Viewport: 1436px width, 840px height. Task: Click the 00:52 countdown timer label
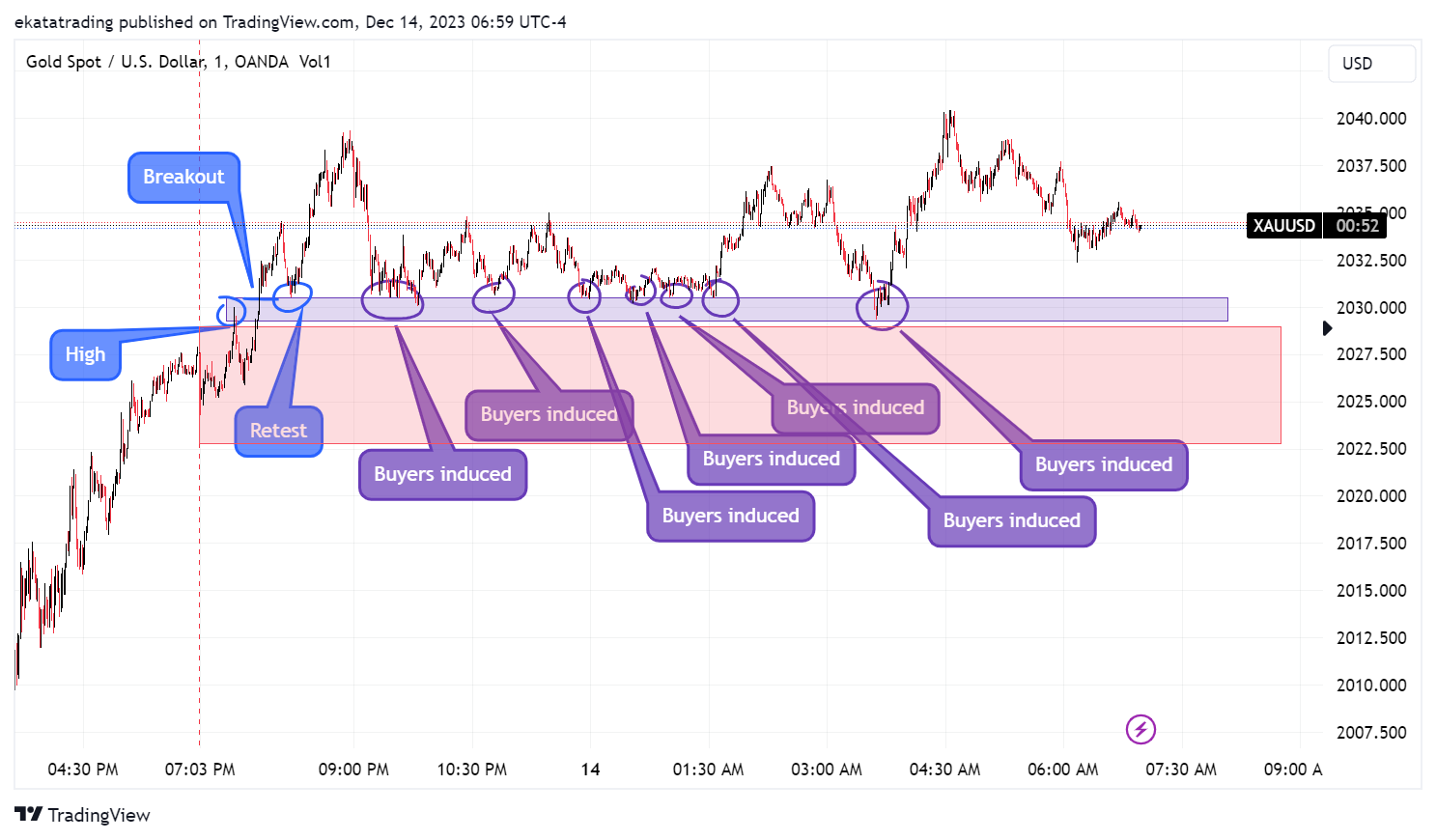pyautogui.click(x=1357, y=226)
